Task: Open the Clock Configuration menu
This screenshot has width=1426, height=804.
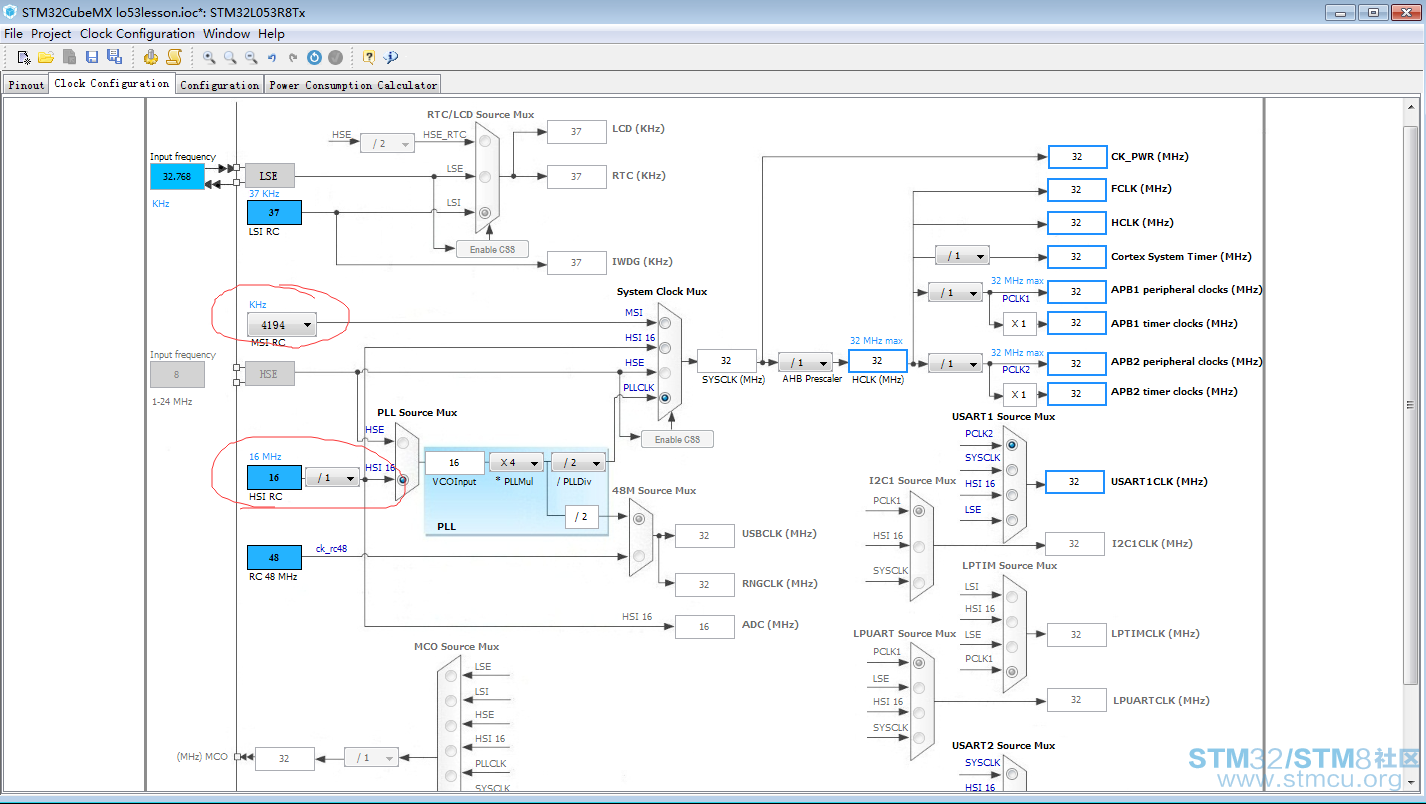Action: [137, 33]
